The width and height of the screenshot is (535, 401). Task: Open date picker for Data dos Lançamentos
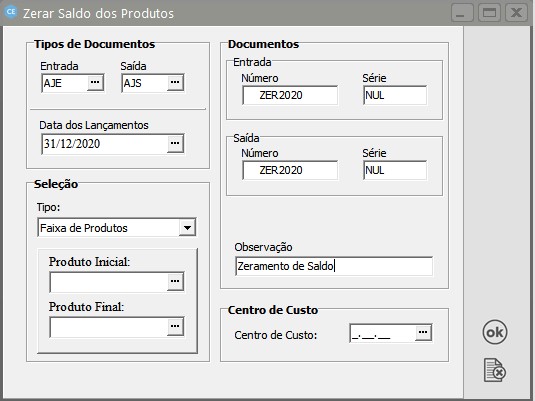click(175, 143)
